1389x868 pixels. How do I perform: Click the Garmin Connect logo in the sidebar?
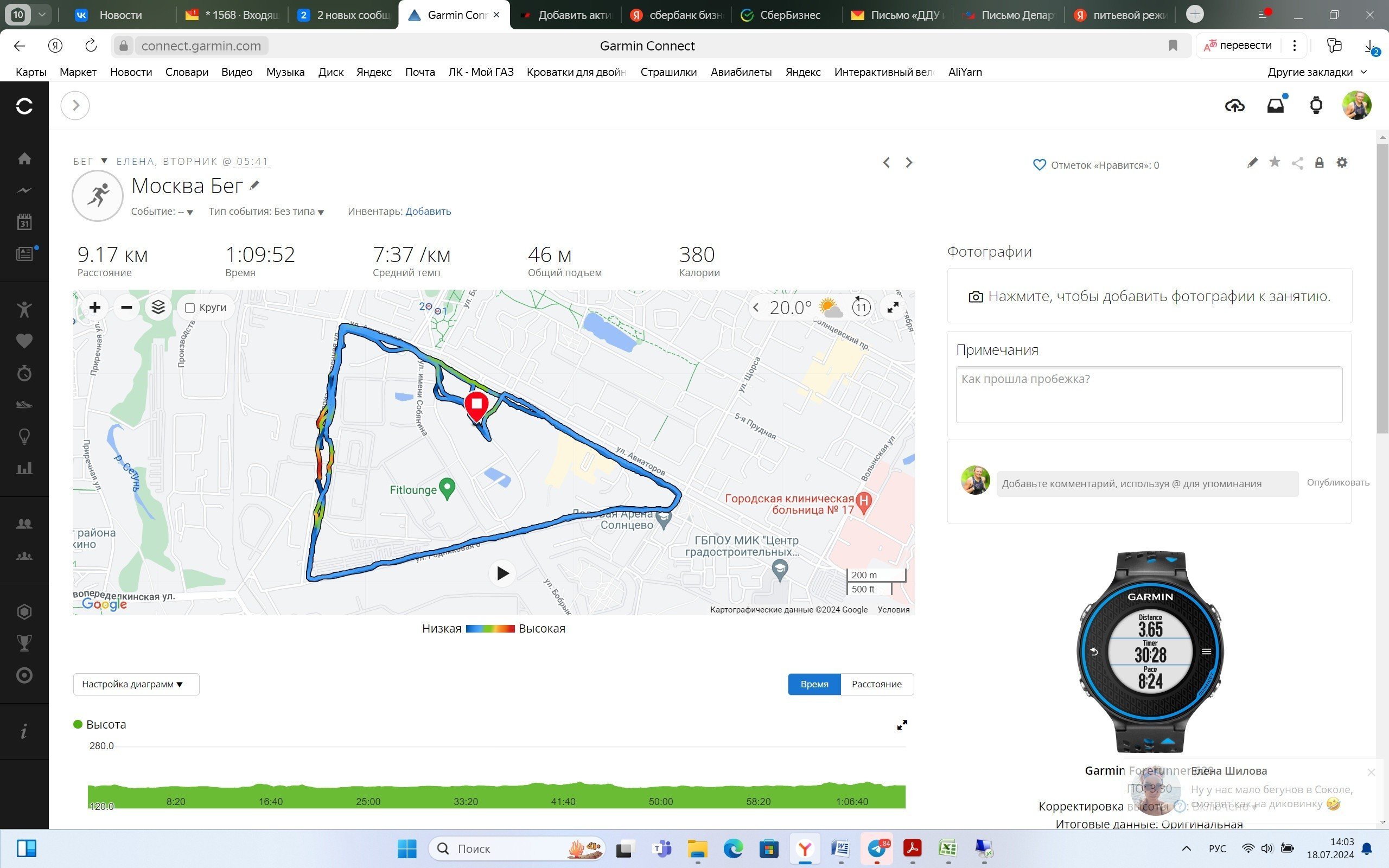coord(24,106)
